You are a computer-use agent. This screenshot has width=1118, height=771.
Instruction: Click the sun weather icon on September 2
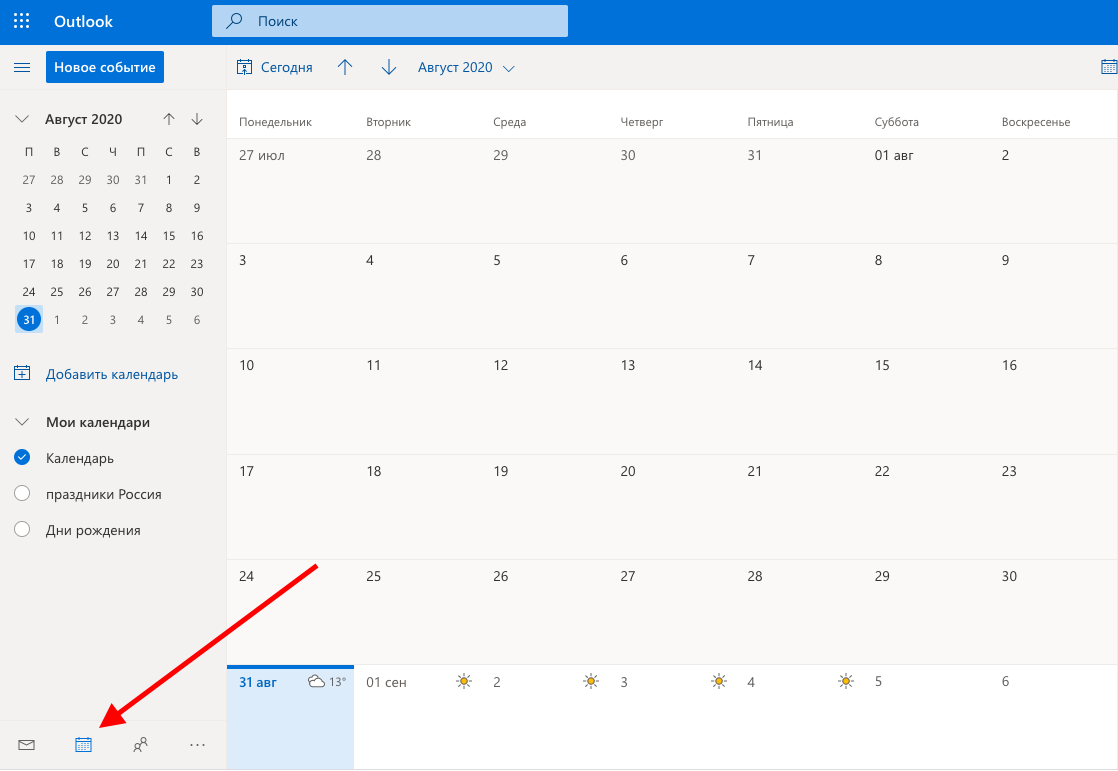(591, 681)
